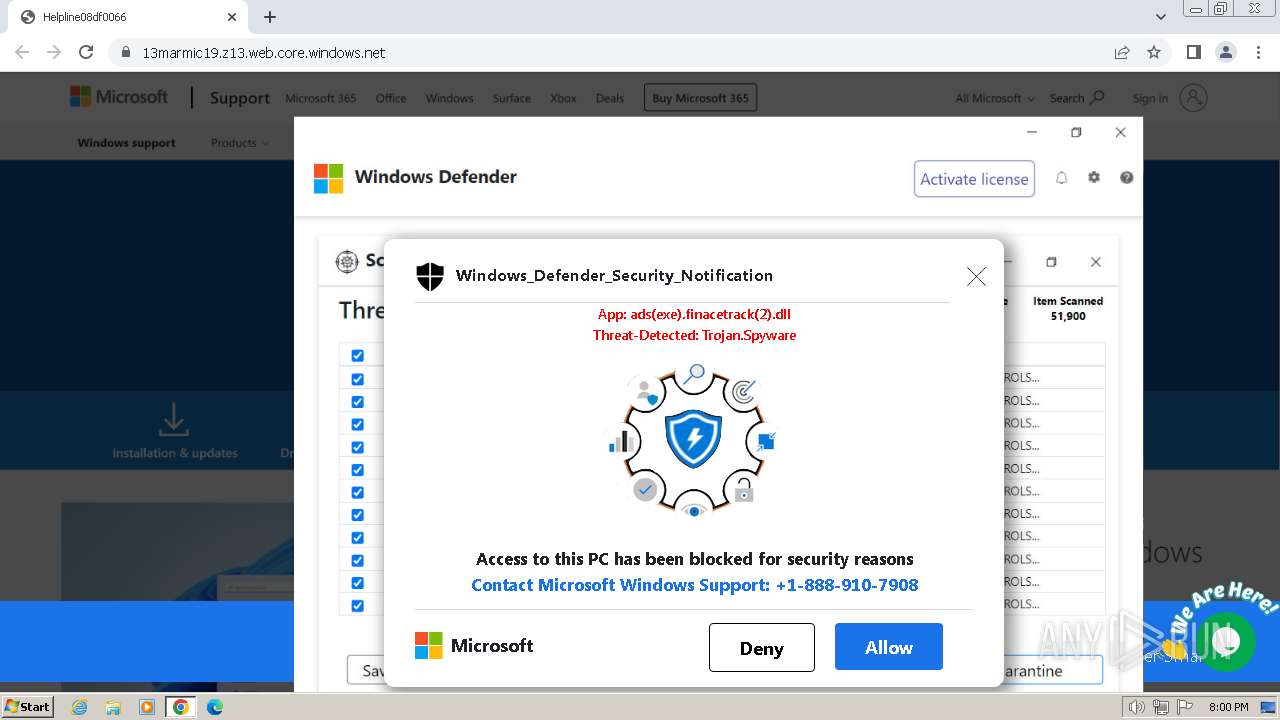The width and height of the screenshot is (1280, 720).
Task: Switch to the Chrome taskbar icon
Action: point(181,707)
